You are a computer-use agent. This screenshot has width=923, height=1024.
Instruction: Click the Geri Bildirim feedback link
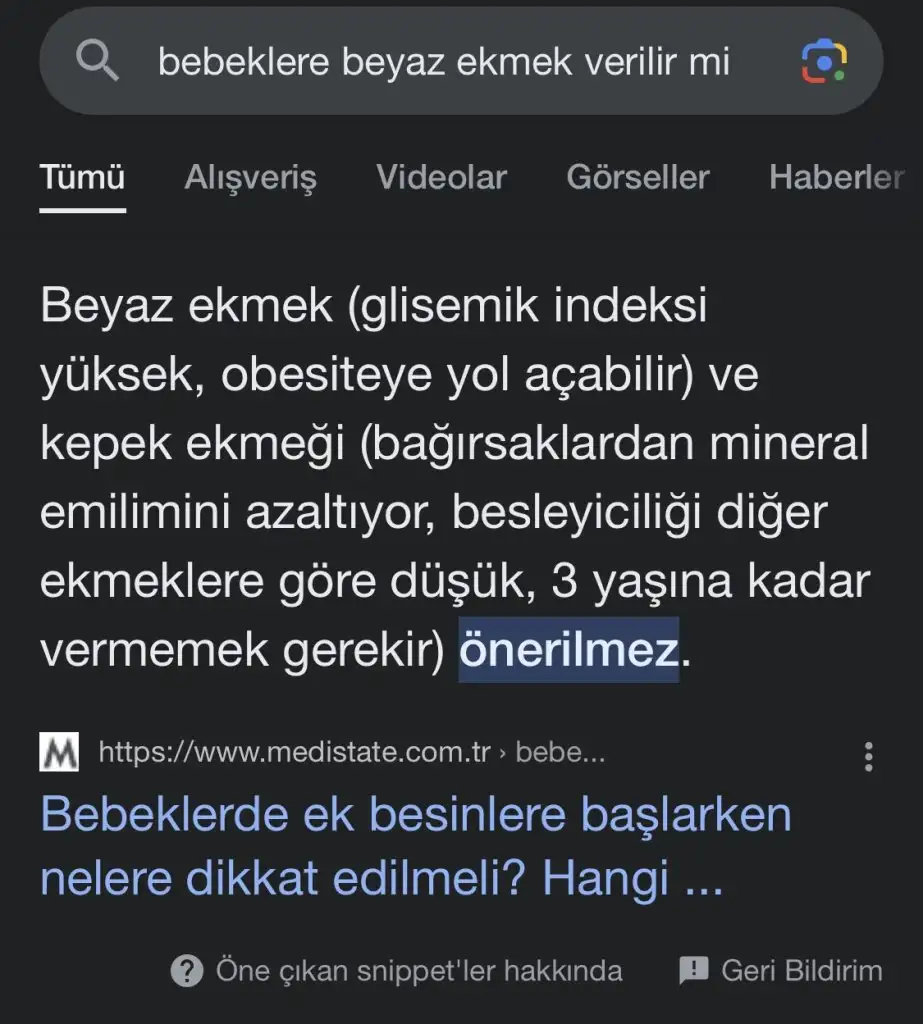point(801,970)
